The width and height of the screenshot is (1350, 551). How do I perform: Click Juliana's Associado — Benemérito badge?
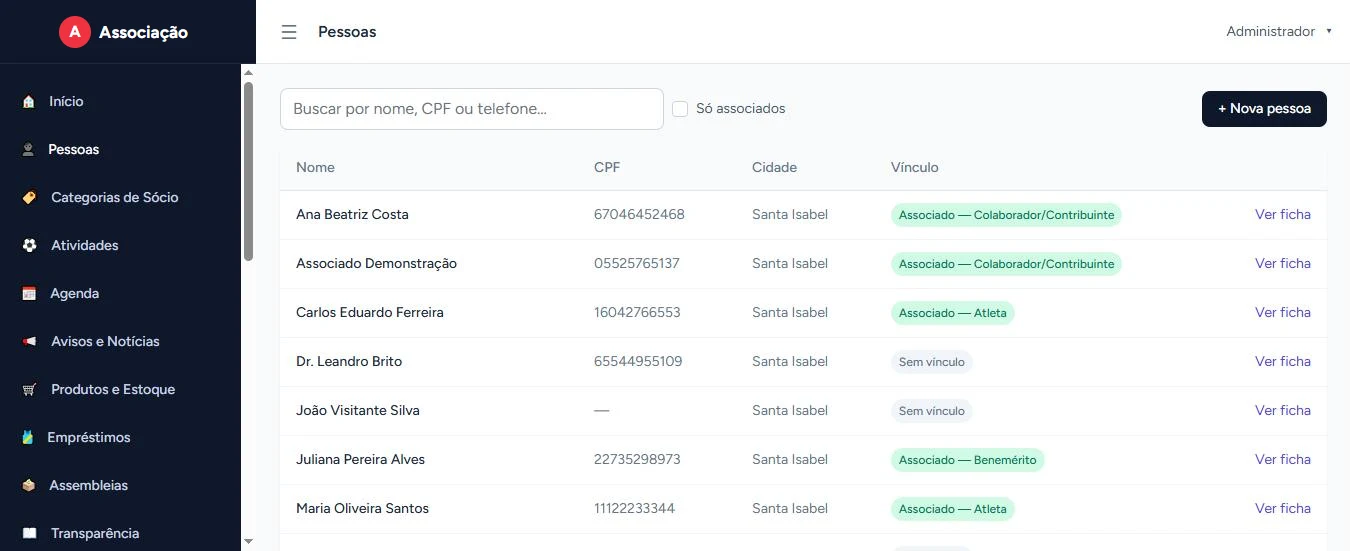[x=968, y=460]
